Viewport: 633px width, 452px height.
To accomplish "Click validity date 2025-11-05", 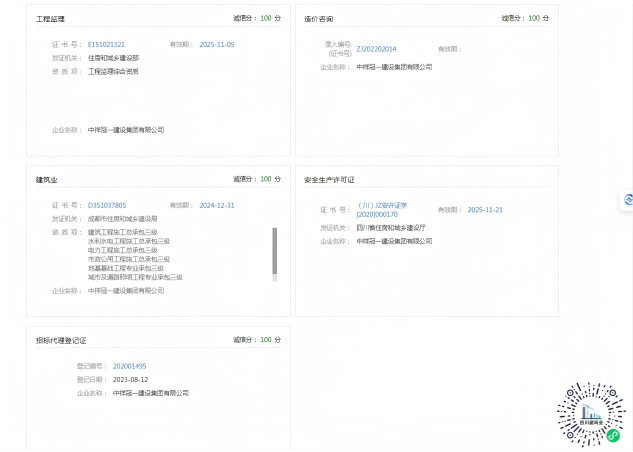I will coord(217,44).
